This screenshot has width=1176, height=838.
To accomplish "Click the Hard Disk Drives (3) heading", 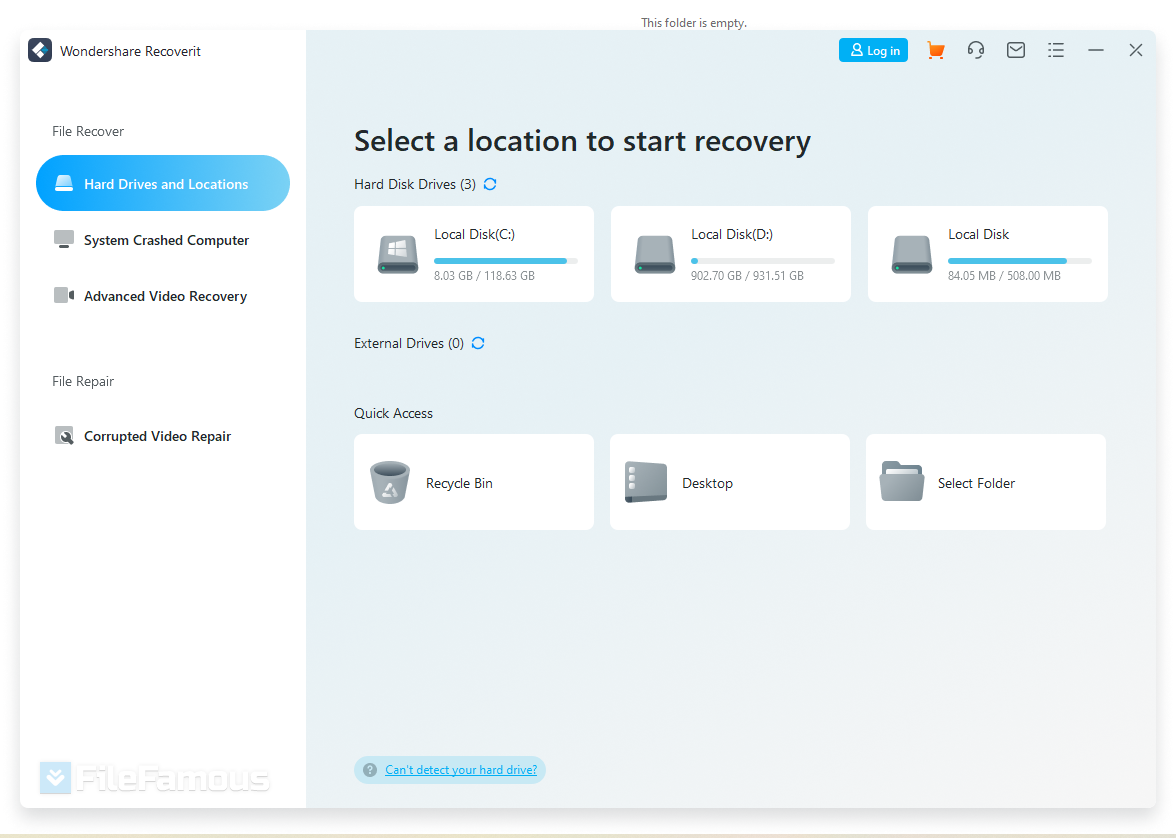I will click(415, 184).
